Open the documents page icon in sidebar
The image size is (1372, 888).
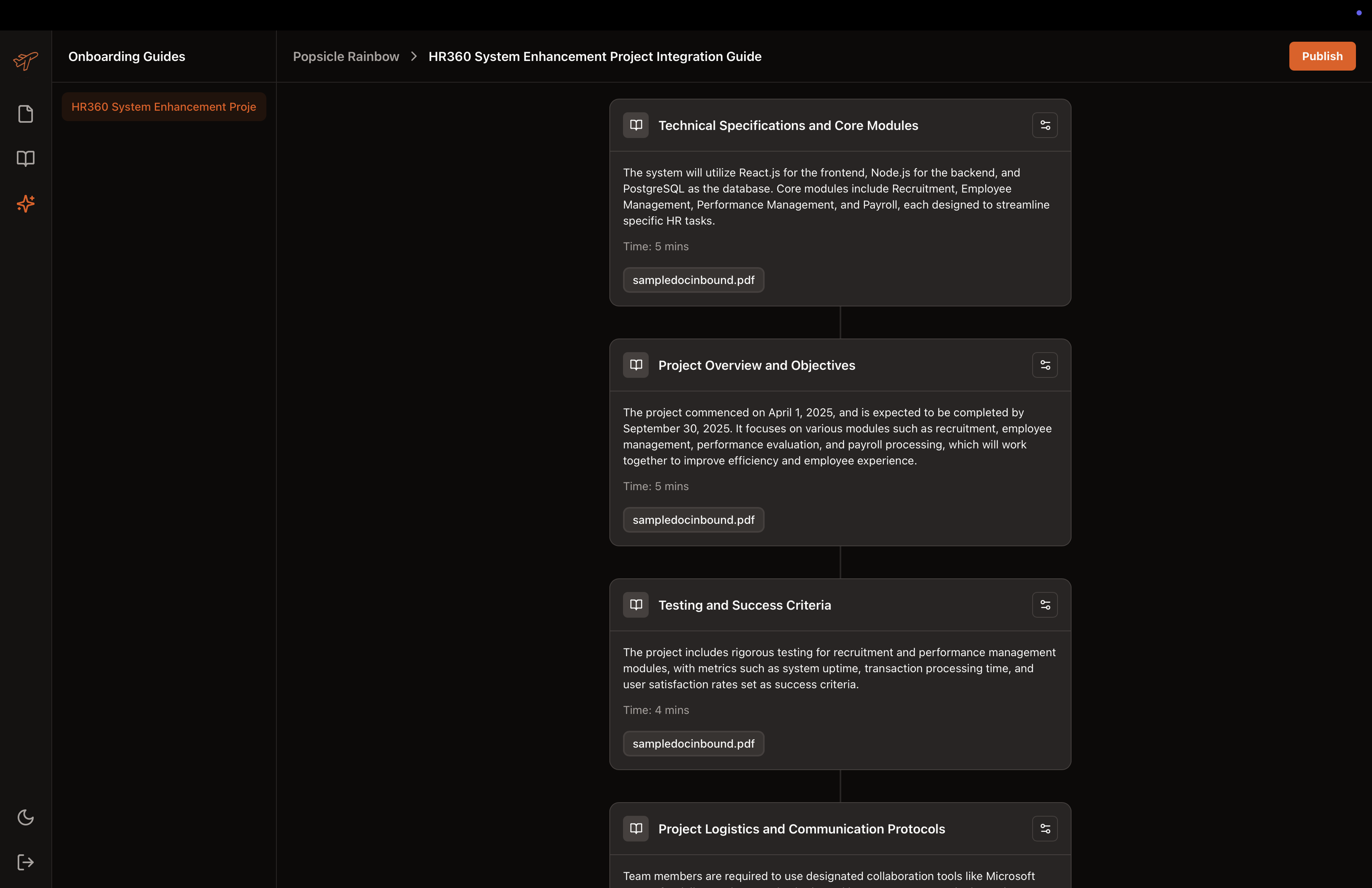(x=25, y=114)
